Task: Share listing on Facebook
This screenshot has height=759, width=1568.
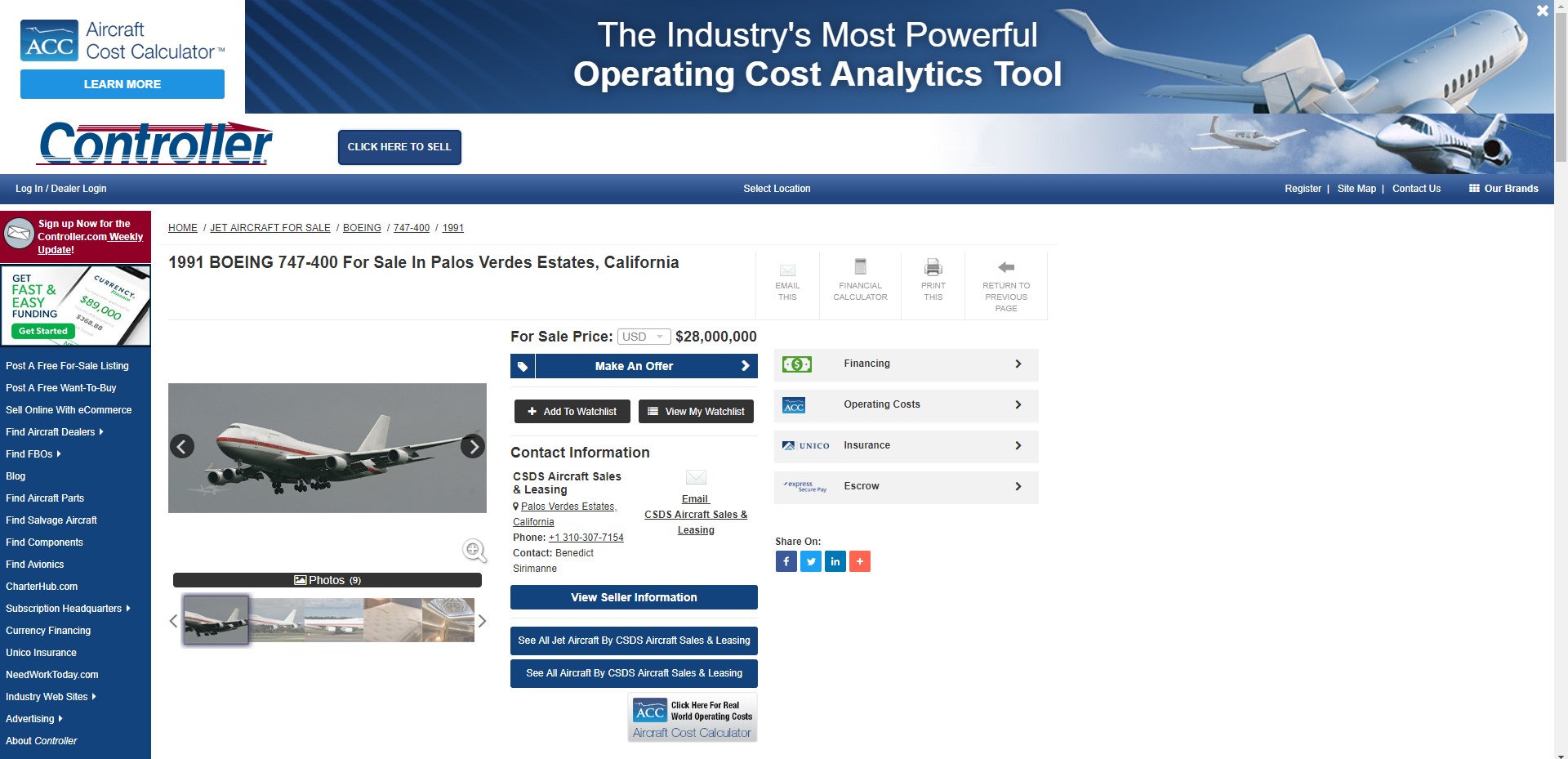Action: click(x=786, y=561)
